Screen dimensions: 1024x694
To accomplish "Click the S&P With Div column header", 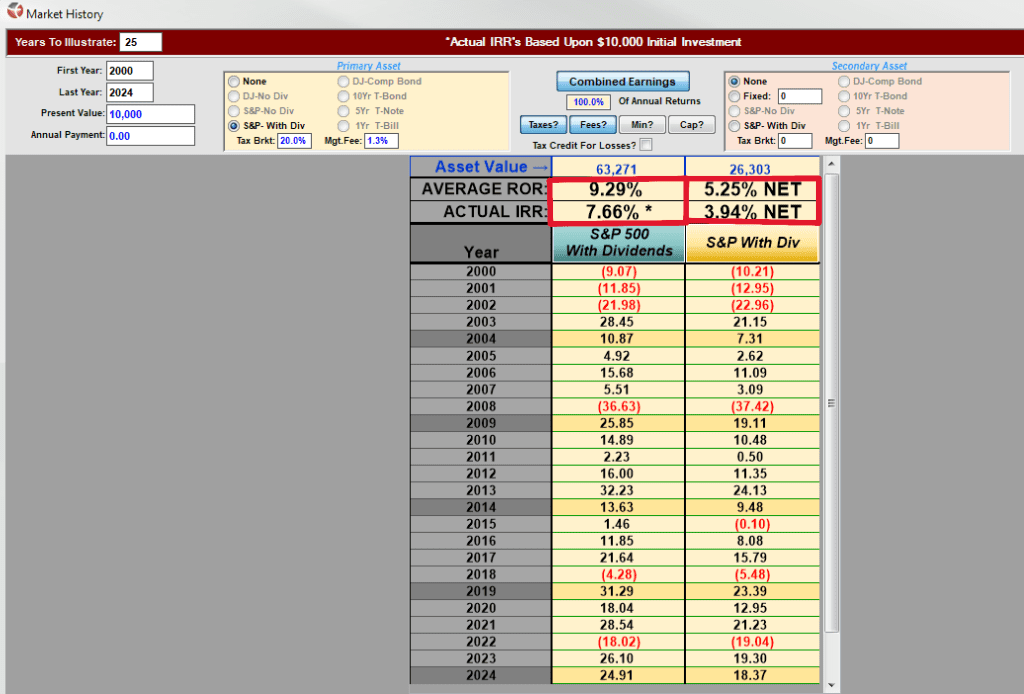I will [753, 243].
